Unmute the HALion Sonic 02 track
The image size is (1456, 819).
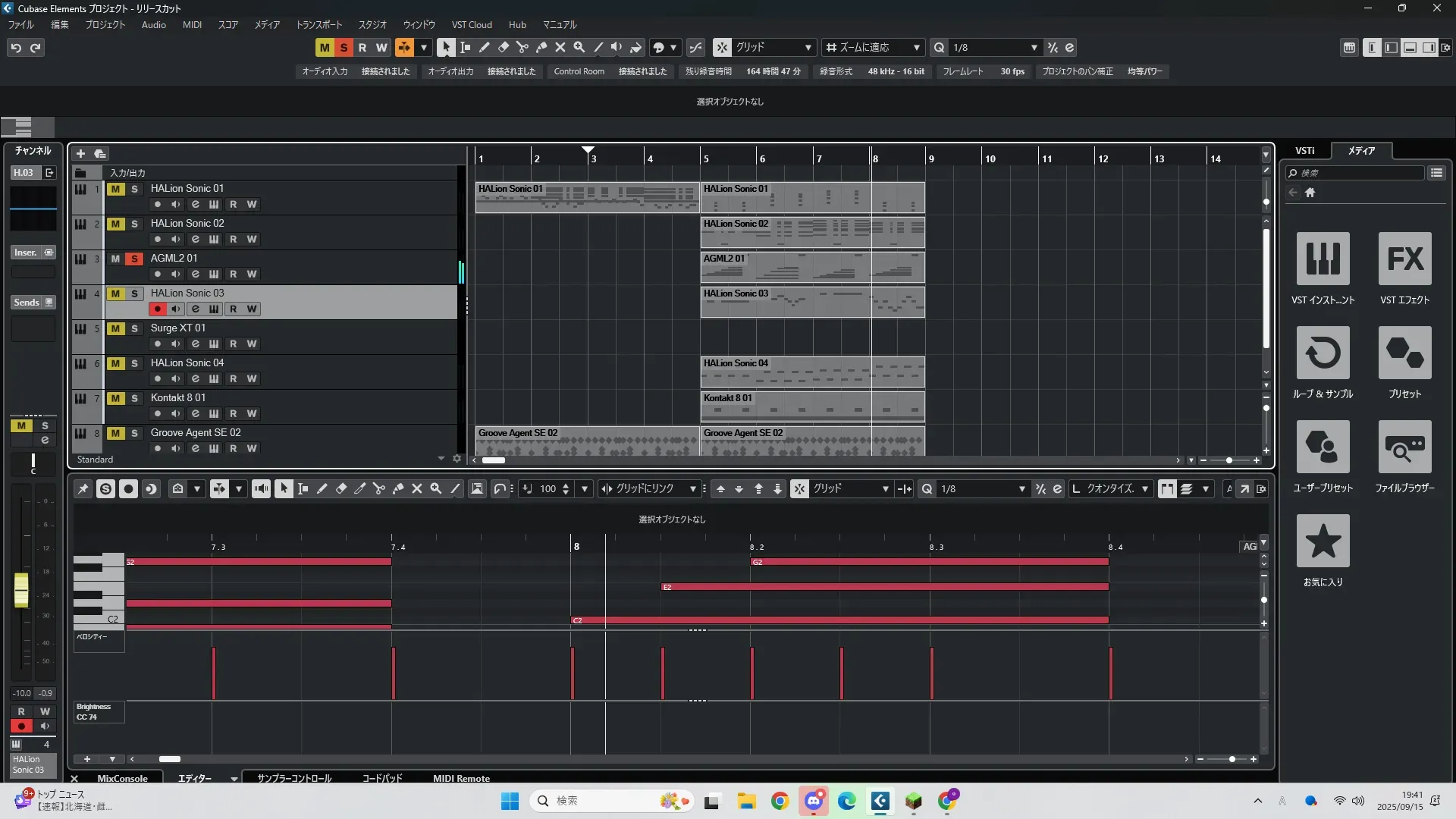tap(115, 224)
